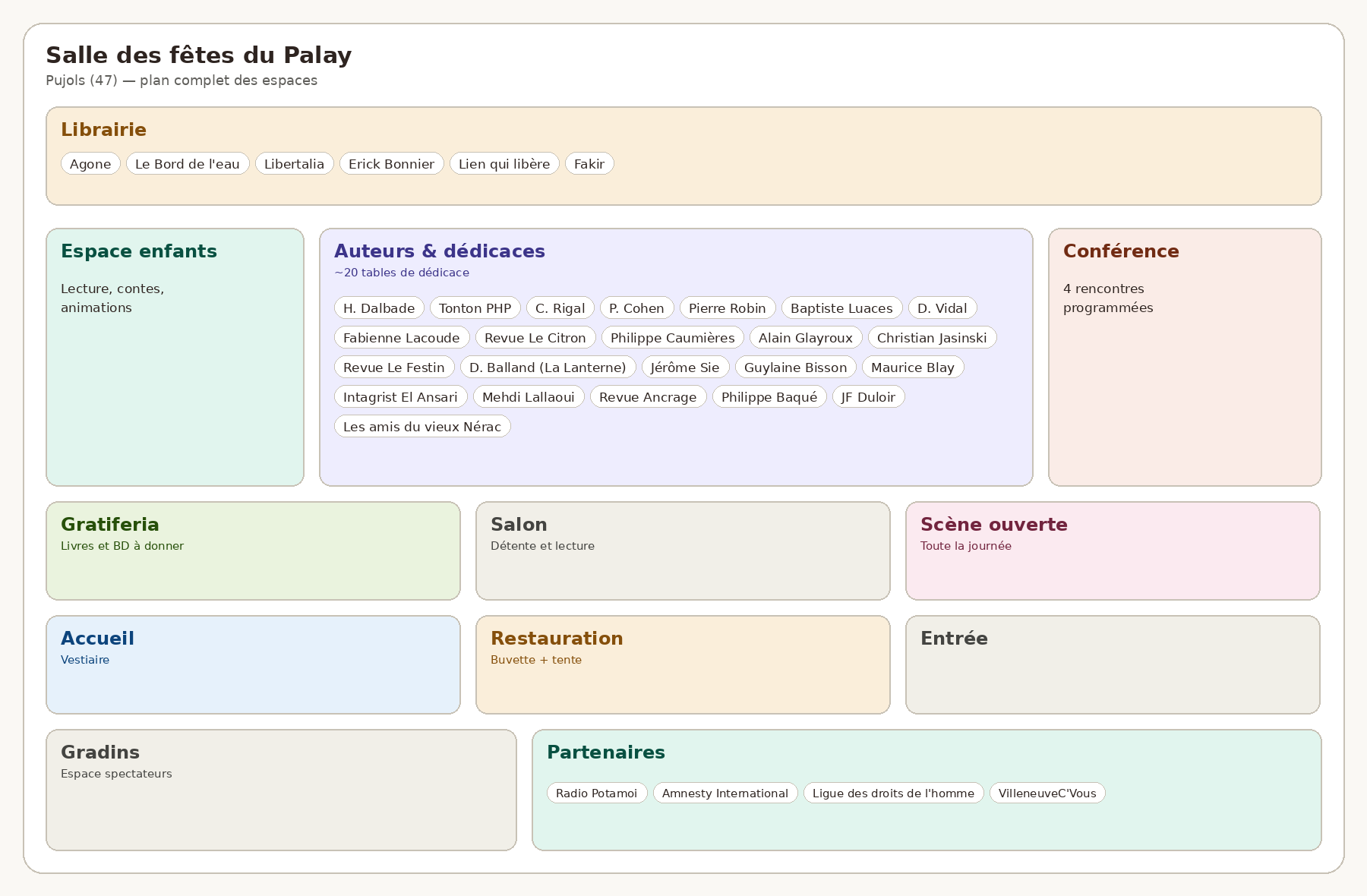Click the C. Rigal chip
The height and width of the screenshot is (896, 1367).
click(x=560, y=308)
